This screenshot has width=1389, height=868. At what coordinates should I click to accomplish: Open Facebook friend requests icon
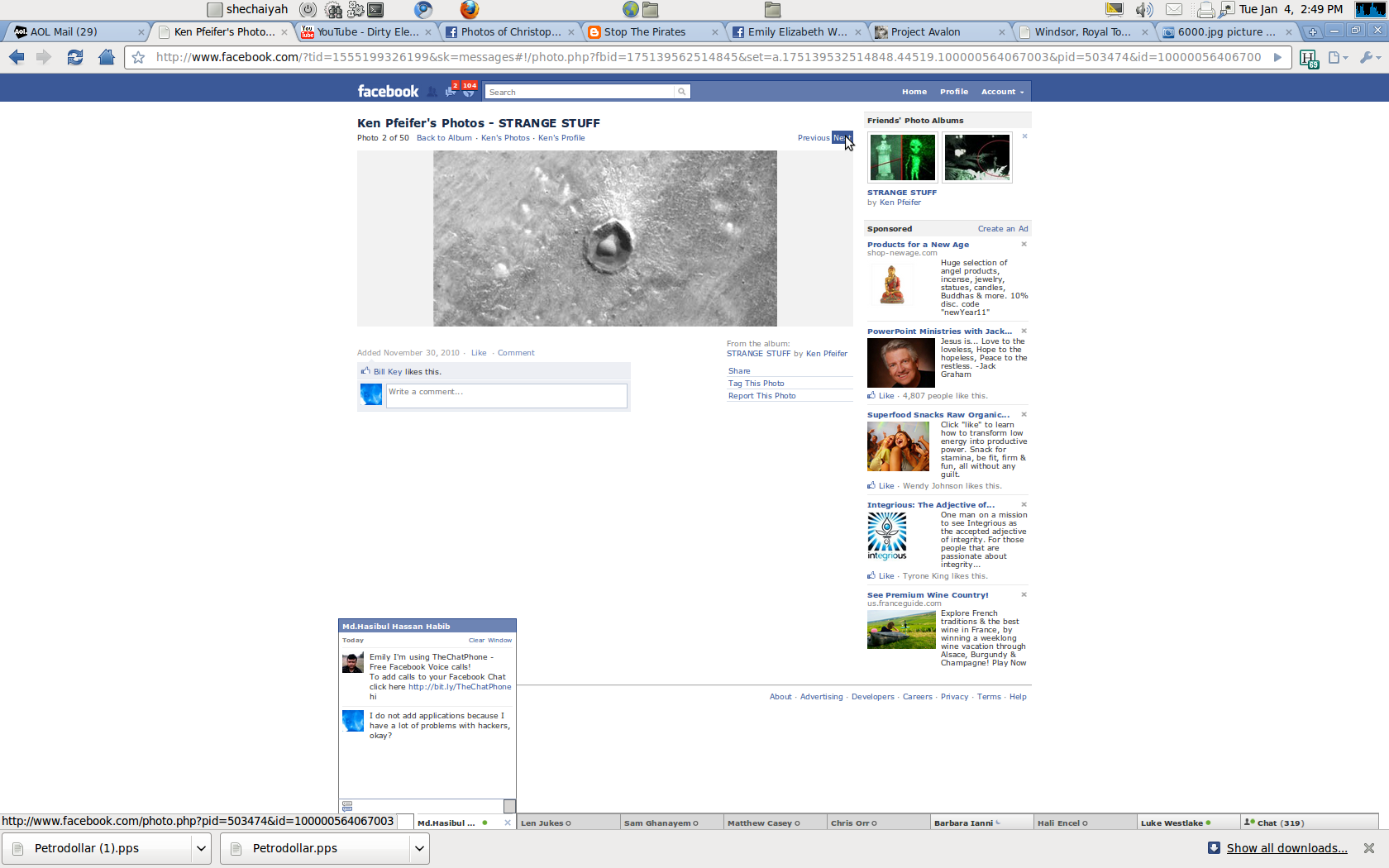(432, 91)
